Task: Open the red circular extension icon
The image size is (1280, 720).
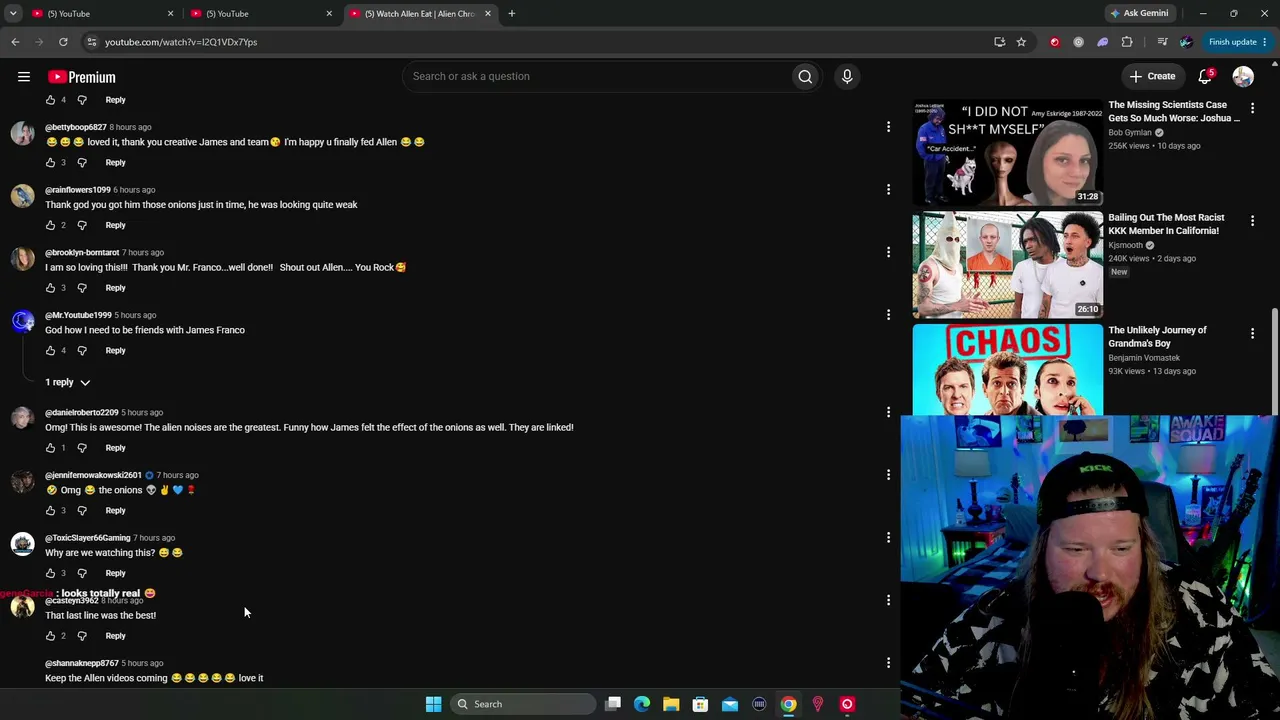Action: tap(1054, 42)
